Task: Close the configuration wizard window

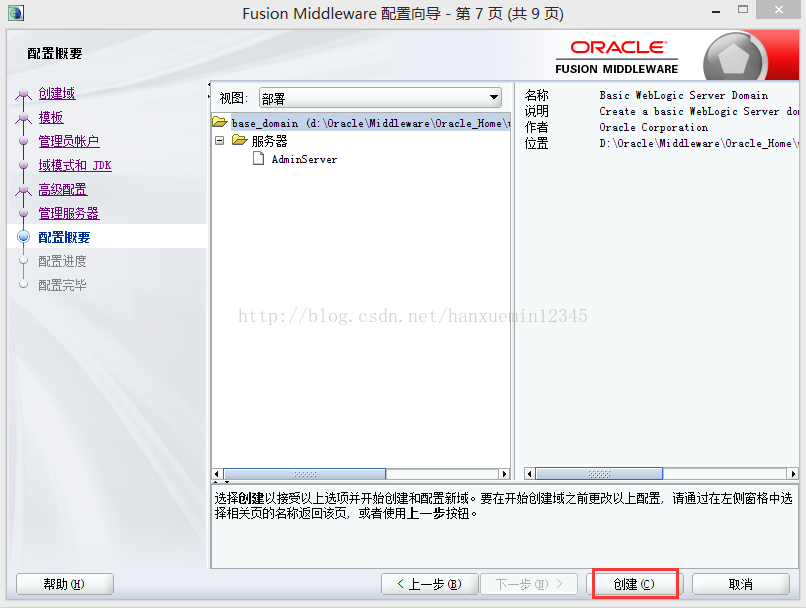Action: coord(779,10)
